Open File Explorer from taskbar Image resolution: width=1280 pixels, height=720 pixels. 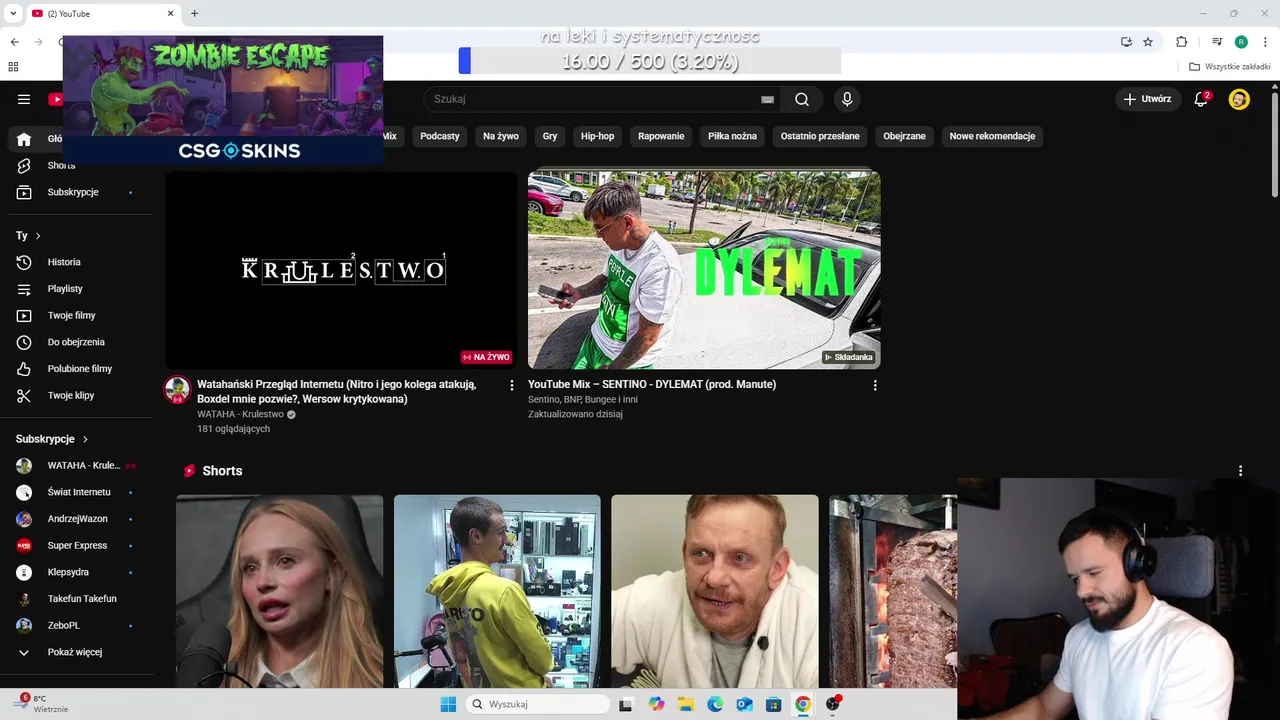point(686,704)
